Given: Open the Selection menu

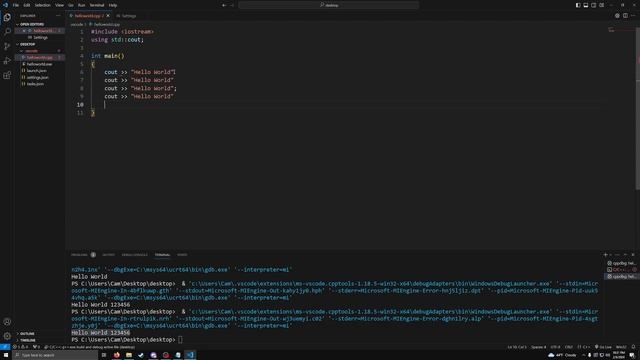Looking at the screenshot, I should (42, 5).
